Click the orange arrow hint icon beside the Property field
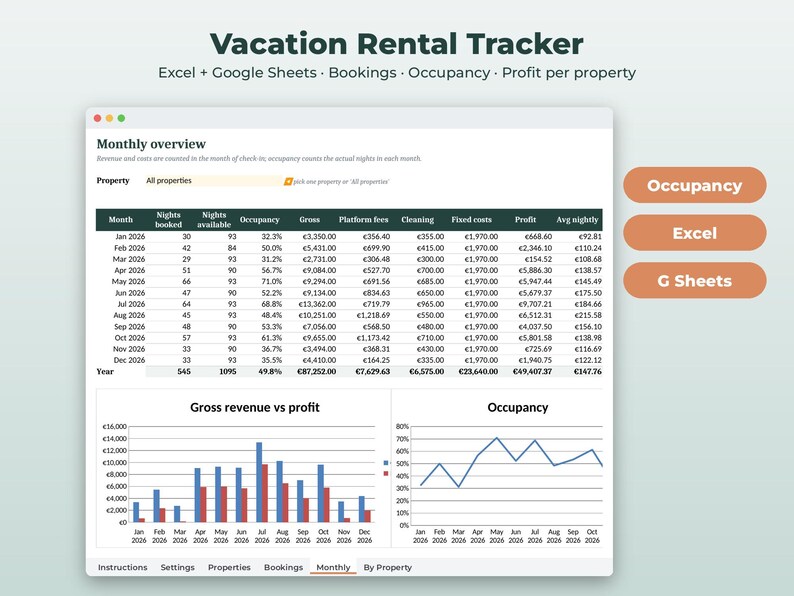794x596 pixels. [288, 181]
